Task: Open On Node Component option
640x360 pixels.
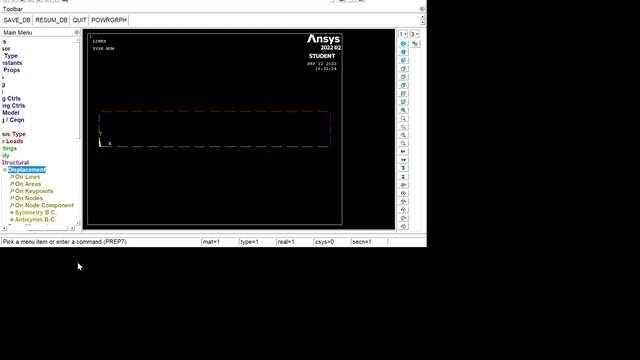Action: [x=44, y=205]
